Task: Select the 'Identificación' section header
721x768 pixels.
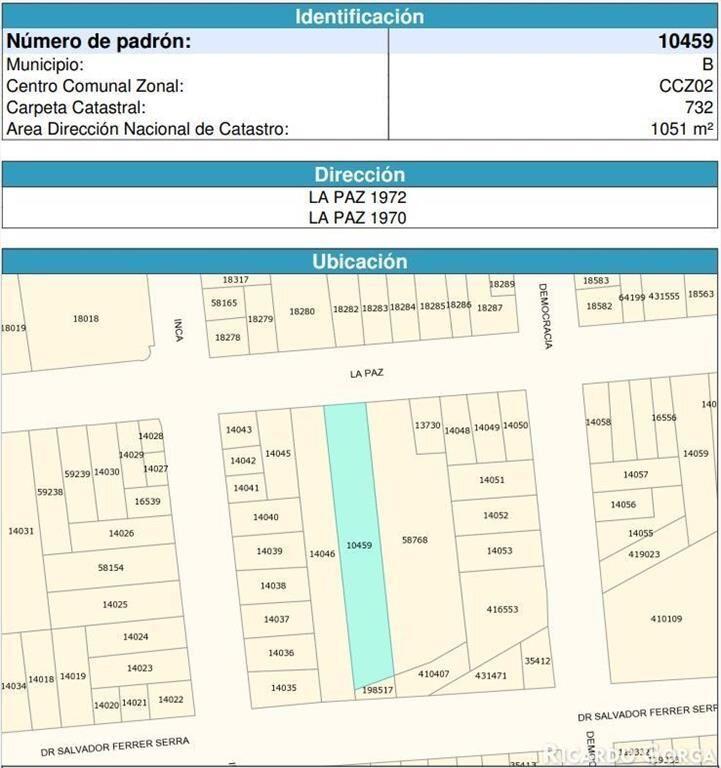Action: pyautogui.click(x=360, y=17)
